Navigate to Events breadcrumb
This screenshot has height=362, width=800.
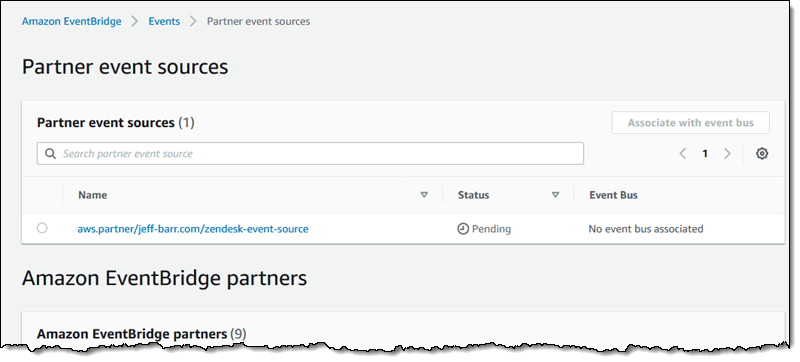click(x=164, y=21)
